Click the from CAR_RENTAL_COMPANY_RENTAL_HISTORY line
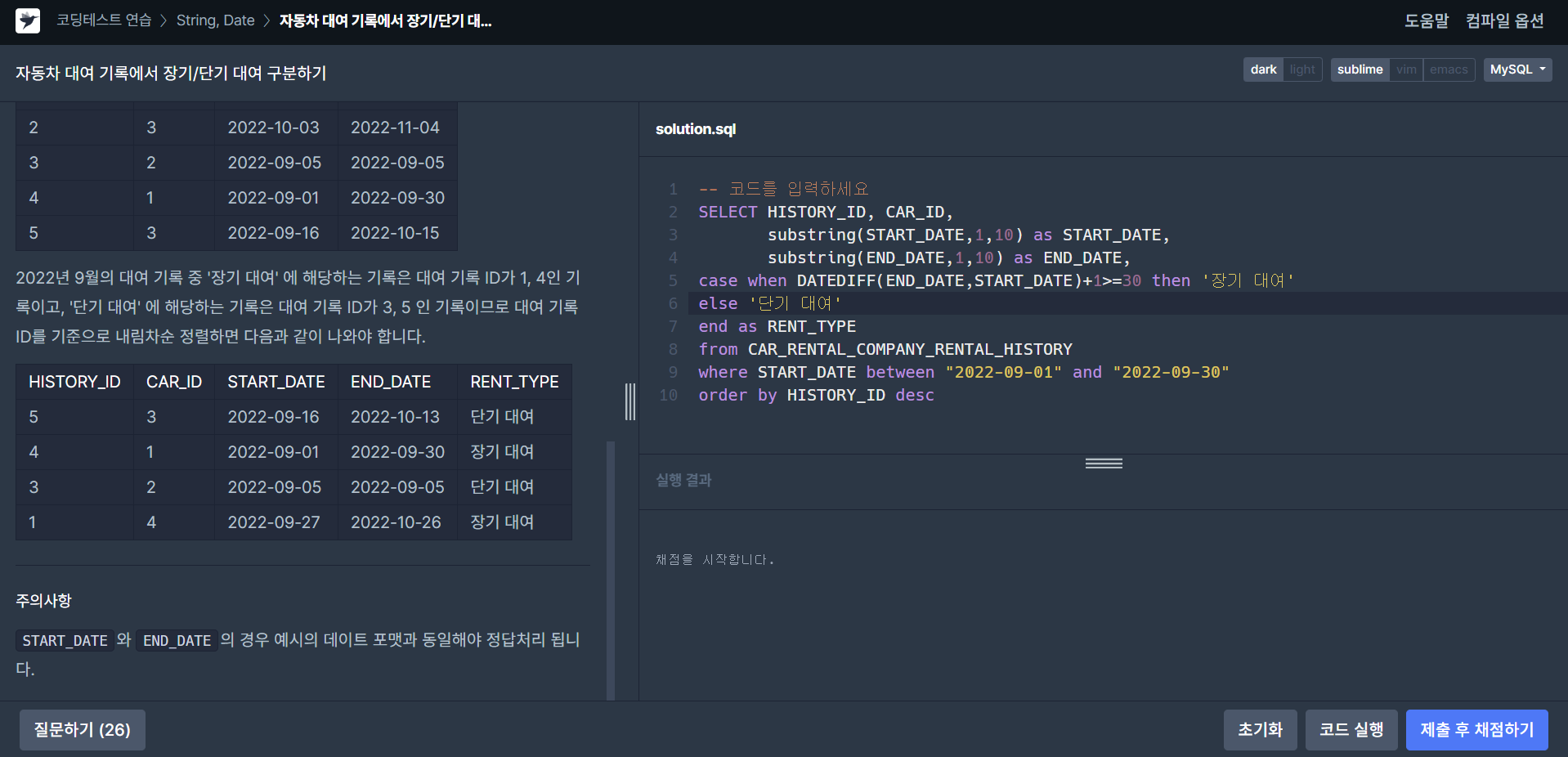This screenshot has height=757, width=1568. coord(885,349)
